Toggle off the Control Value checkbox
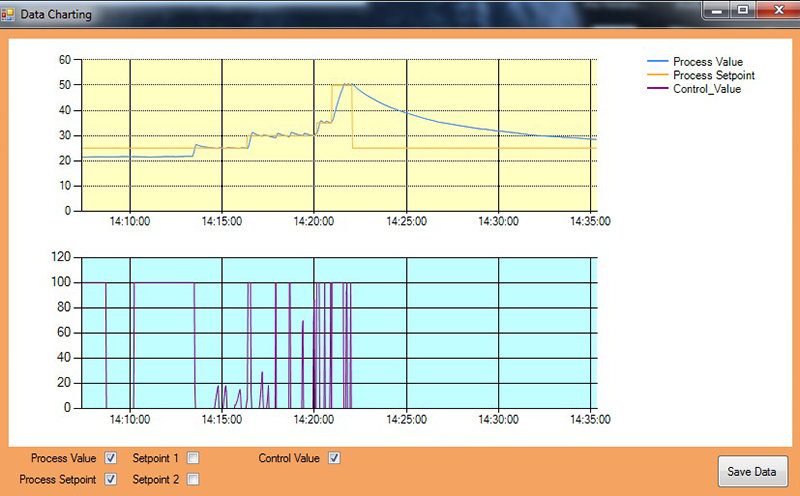The image size is (800, 496). click(335, 458)
